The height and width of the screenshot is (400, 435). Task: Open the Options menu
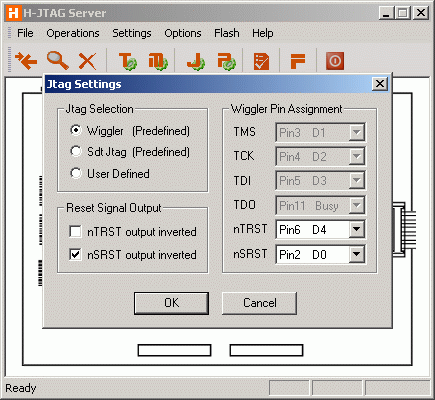183,33
